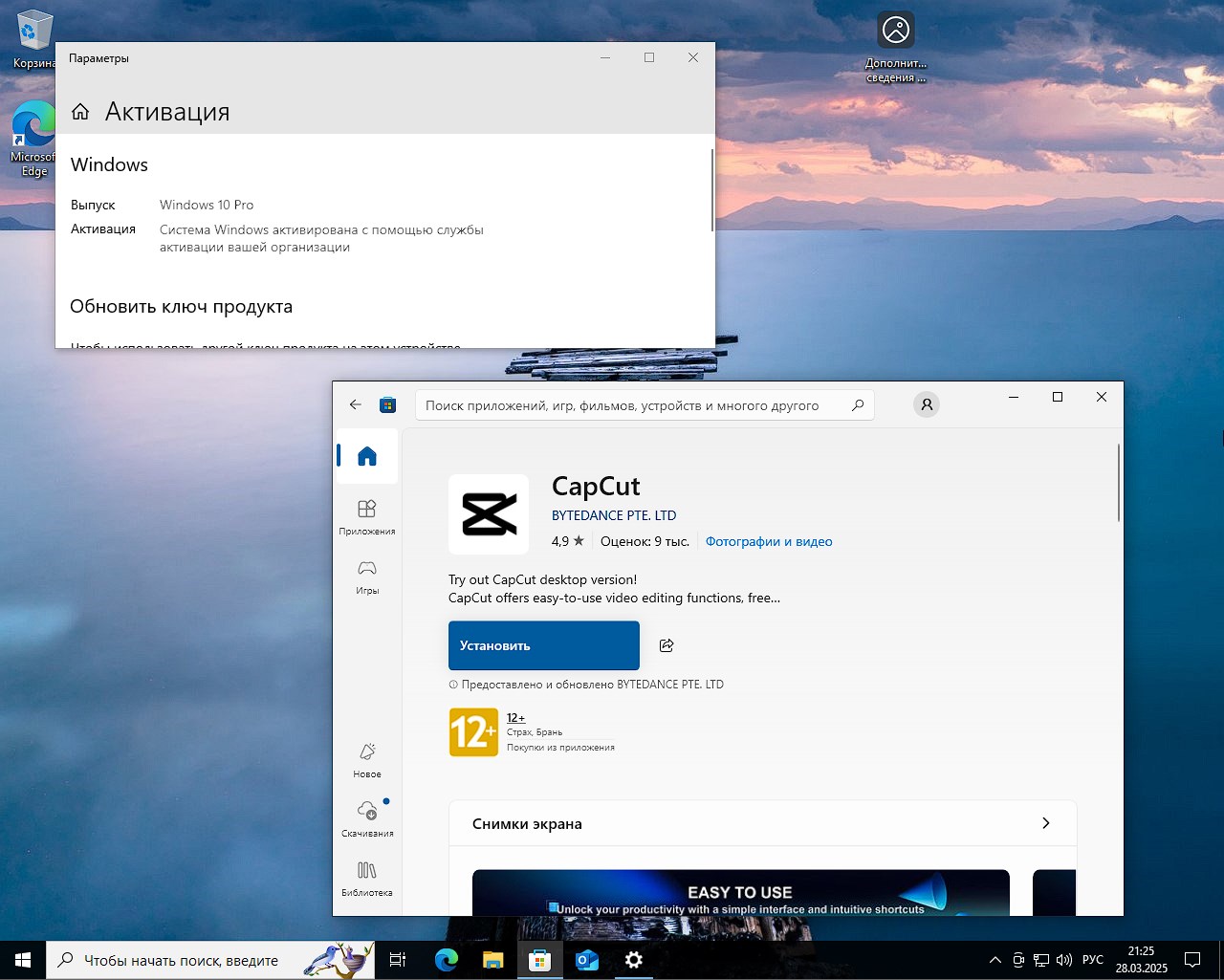This screenshot has width=1224, height=980.
Task: Close the Параметры settings window
Action: 693,57
